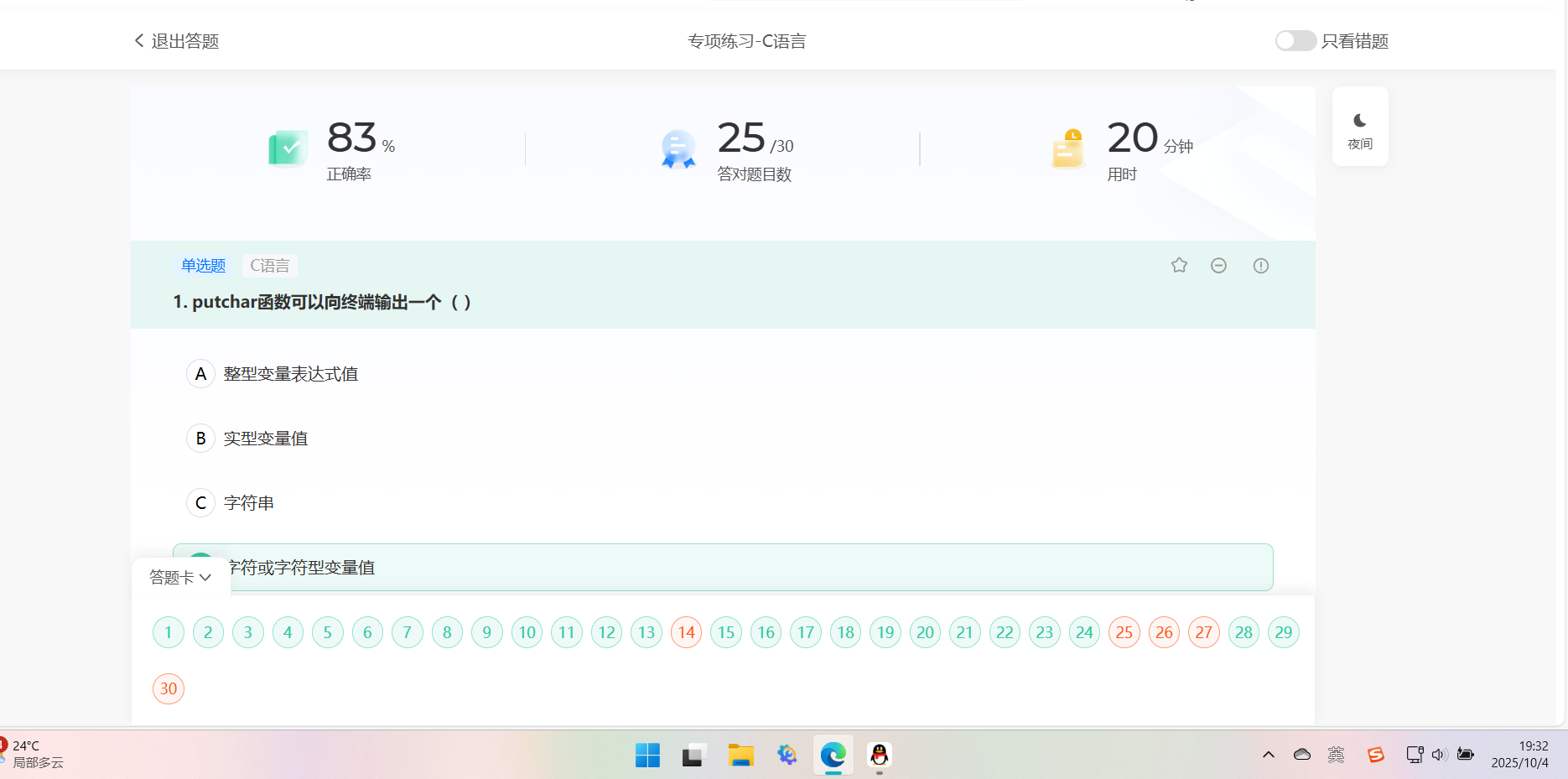Select answer option A 整型变量表达式值

(x=290, y=373)
